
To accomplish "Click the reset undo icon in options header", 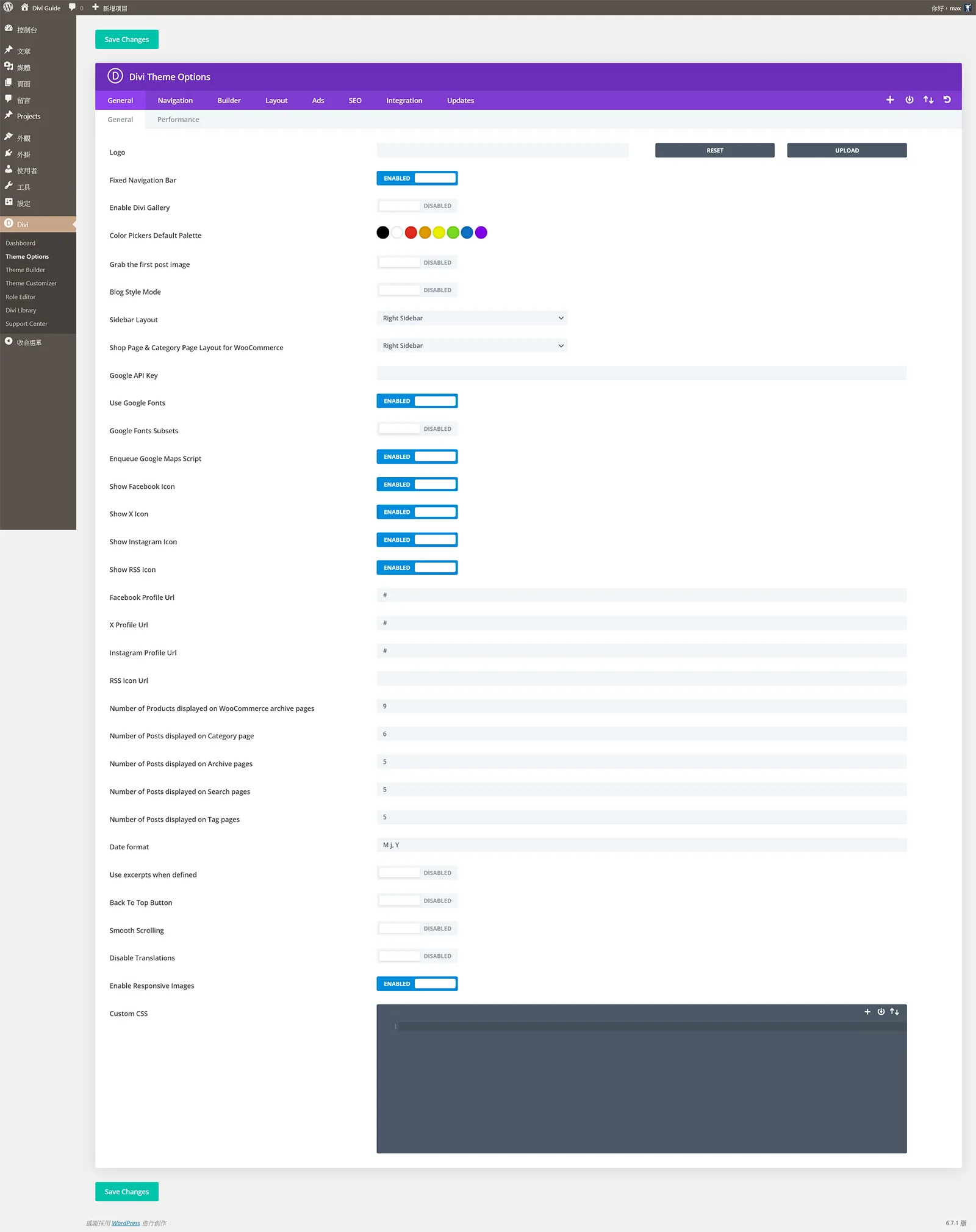I will point(947,100).
